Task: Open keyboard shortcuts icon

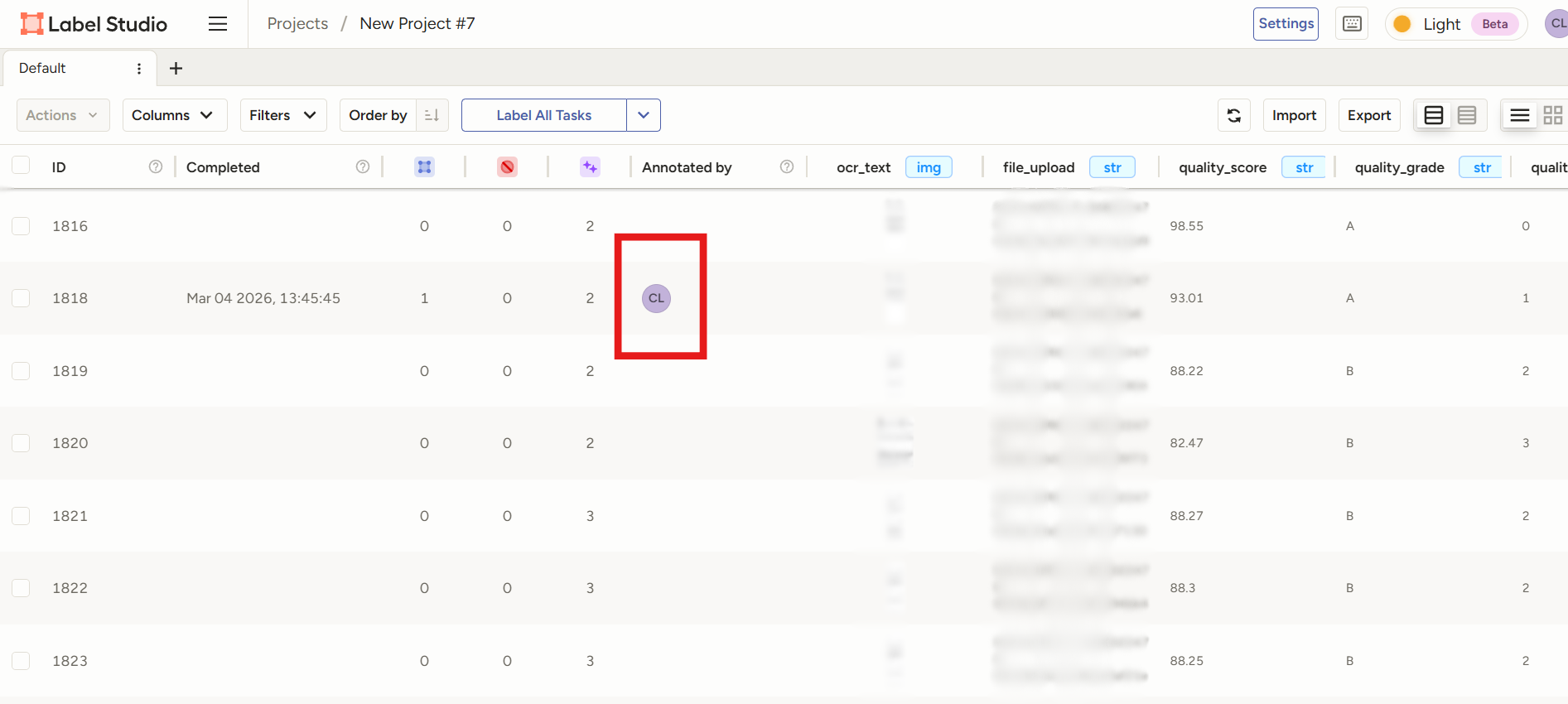Action: (x=1352, y=24)
